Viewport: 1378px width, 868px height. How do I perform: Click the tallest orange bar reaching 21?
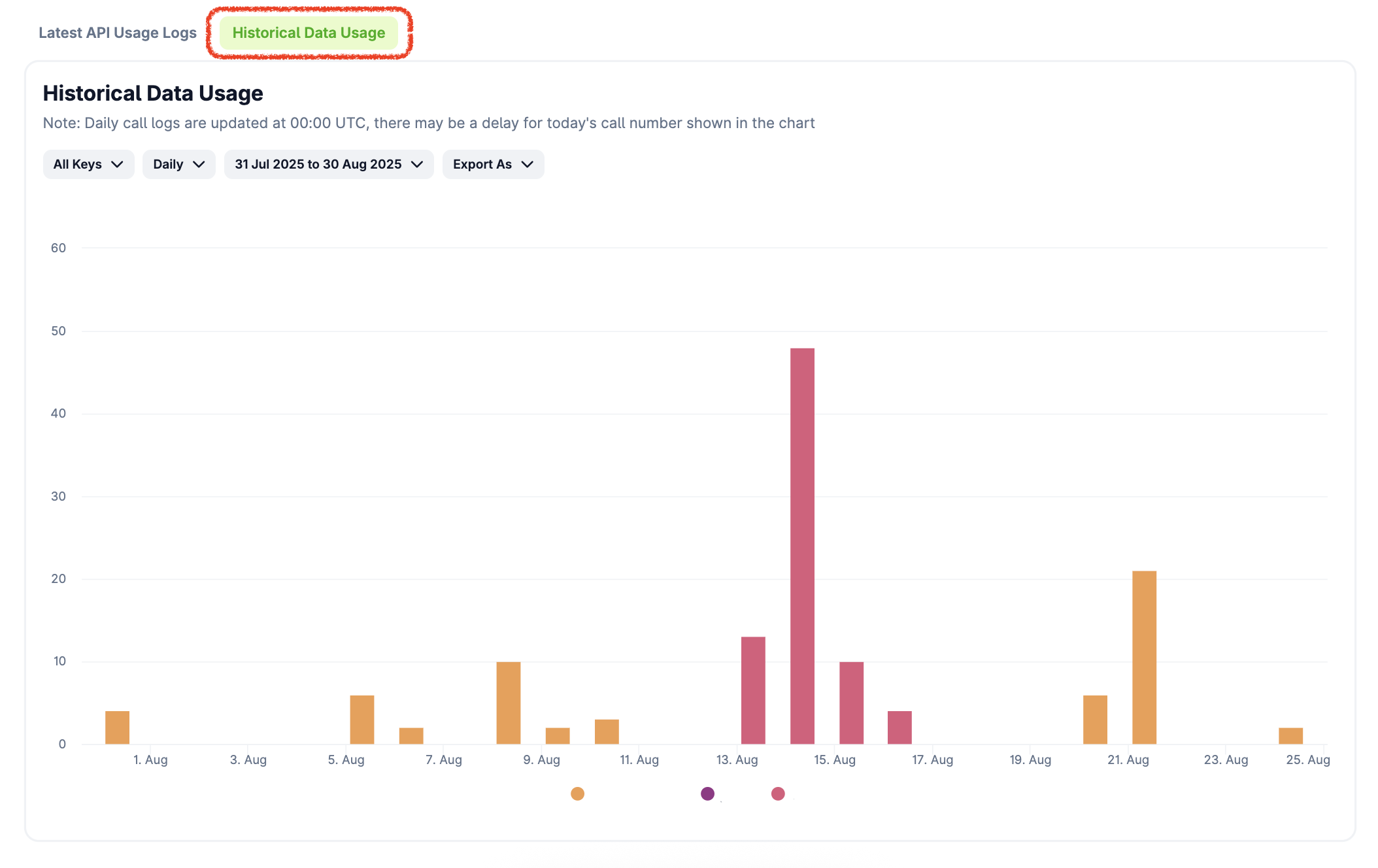(1144, 657)
